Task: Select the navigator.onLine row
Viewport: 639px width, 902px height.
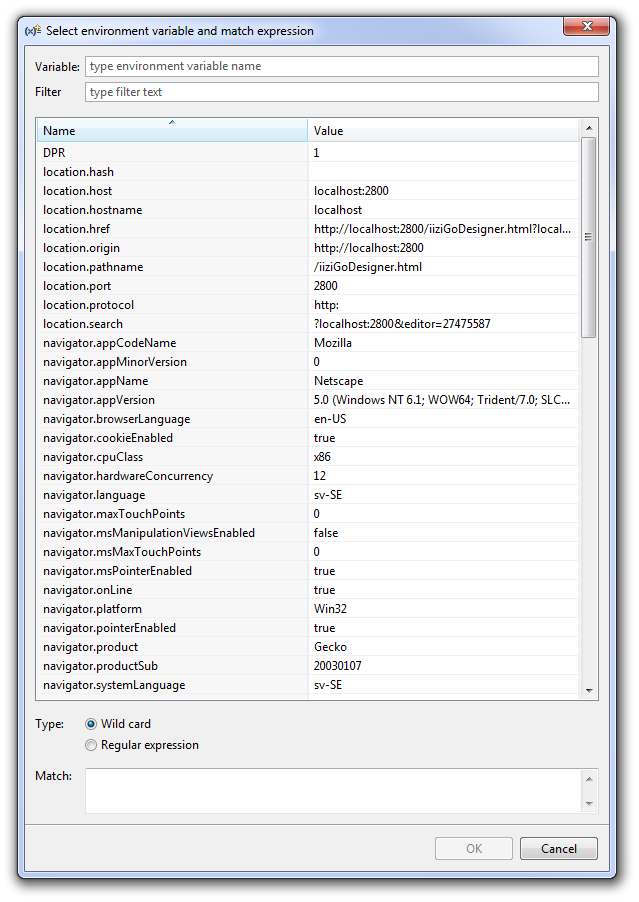Action: click(x=308, y=590)
